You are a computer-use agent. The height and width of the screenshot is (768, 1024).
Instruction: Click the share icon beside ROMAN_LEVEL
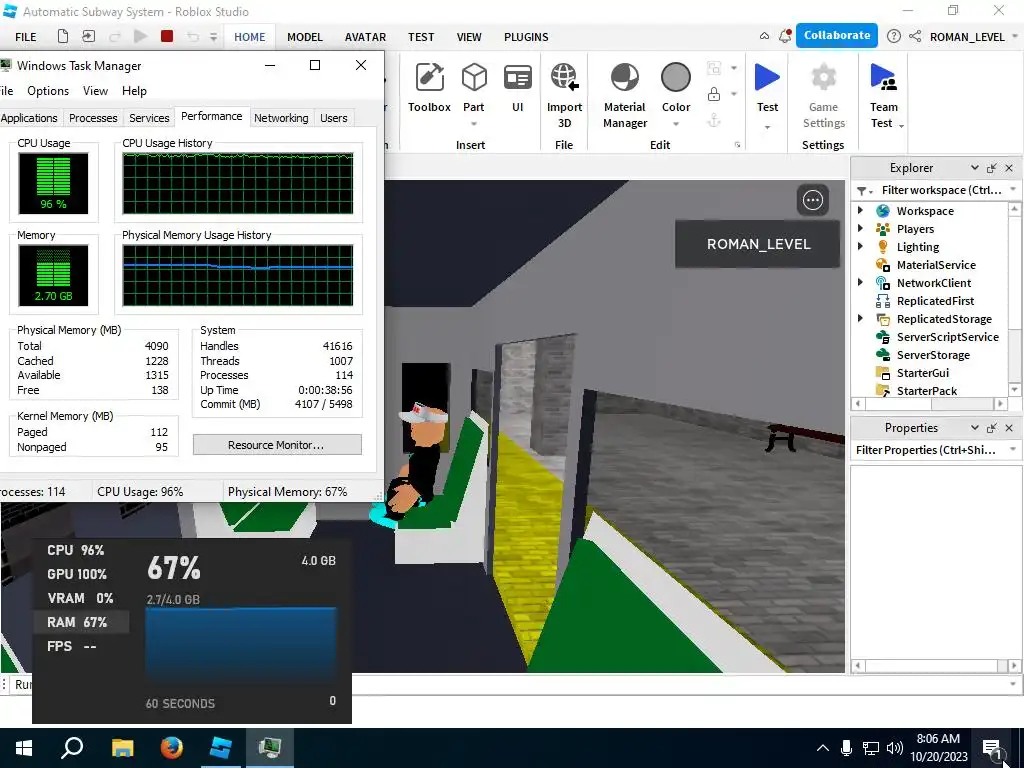915,37
